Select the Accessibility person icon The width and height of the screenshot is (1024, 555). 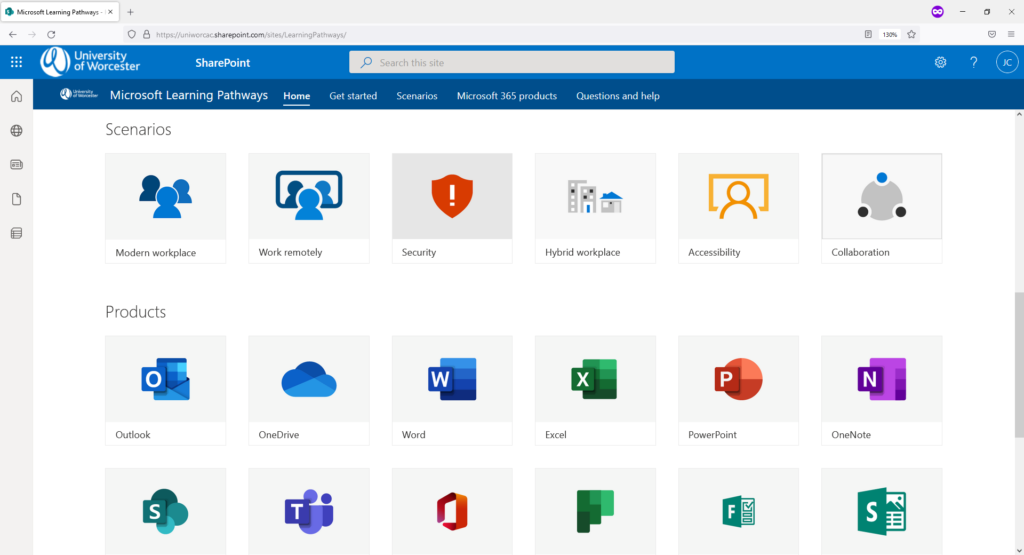click(x=739, y=196)
